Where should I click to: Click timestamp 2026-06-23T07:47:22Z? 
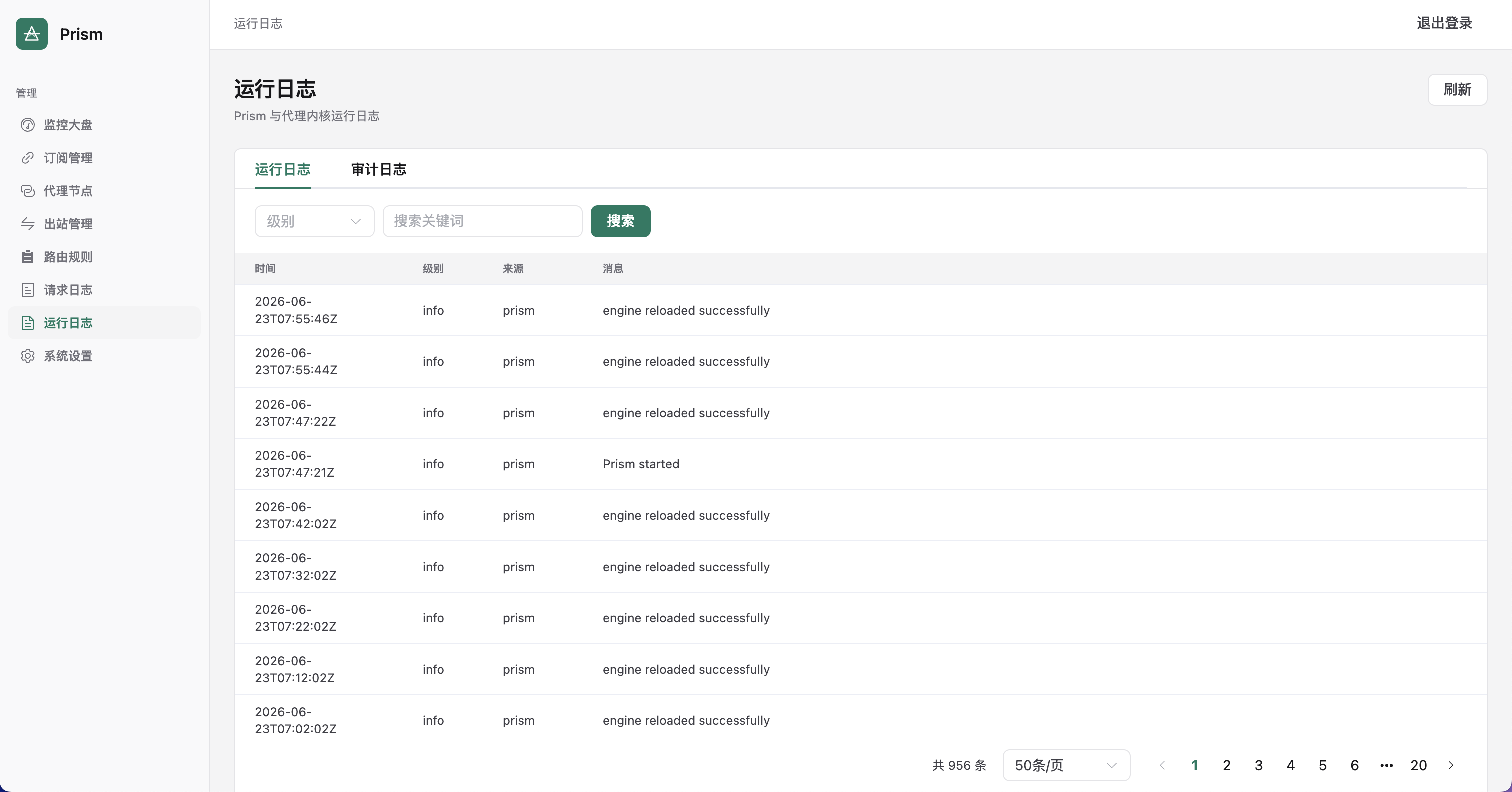296,413
